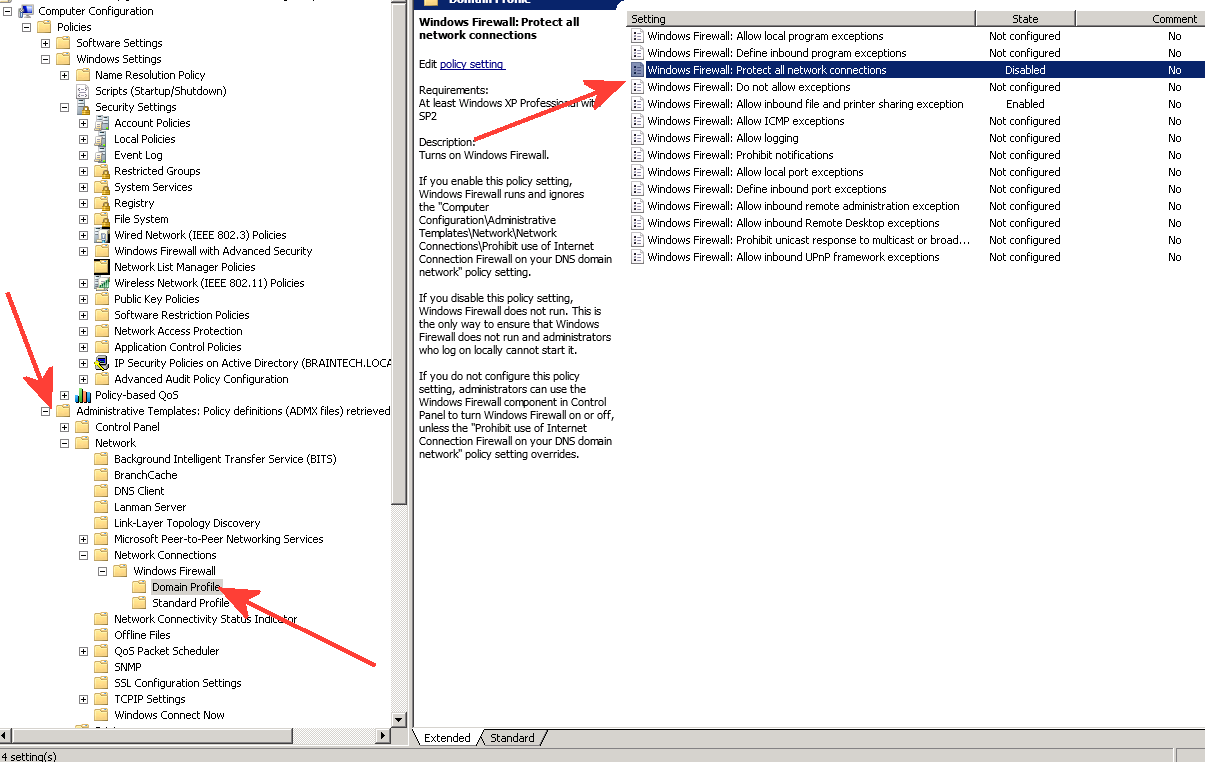Collapse the Administrative Templates node

(46, 411)
